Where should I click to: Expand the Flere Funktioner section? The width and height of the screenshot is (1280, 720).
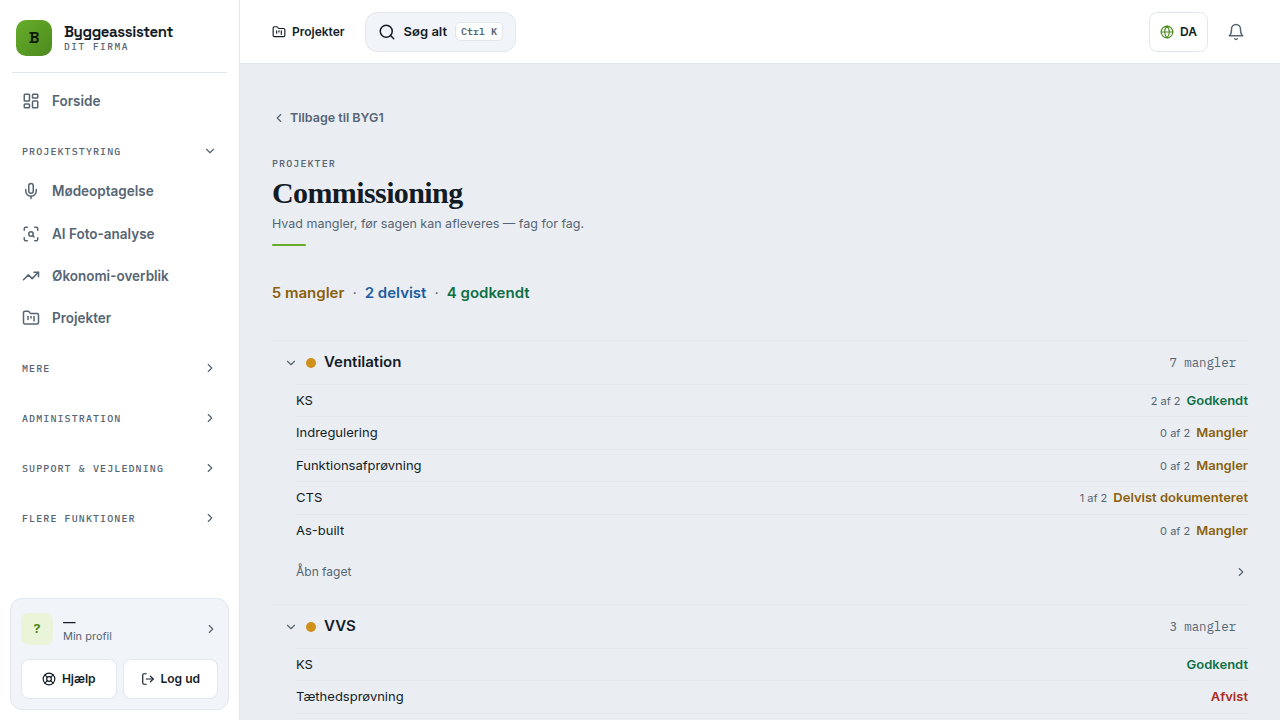coord(119,518)
